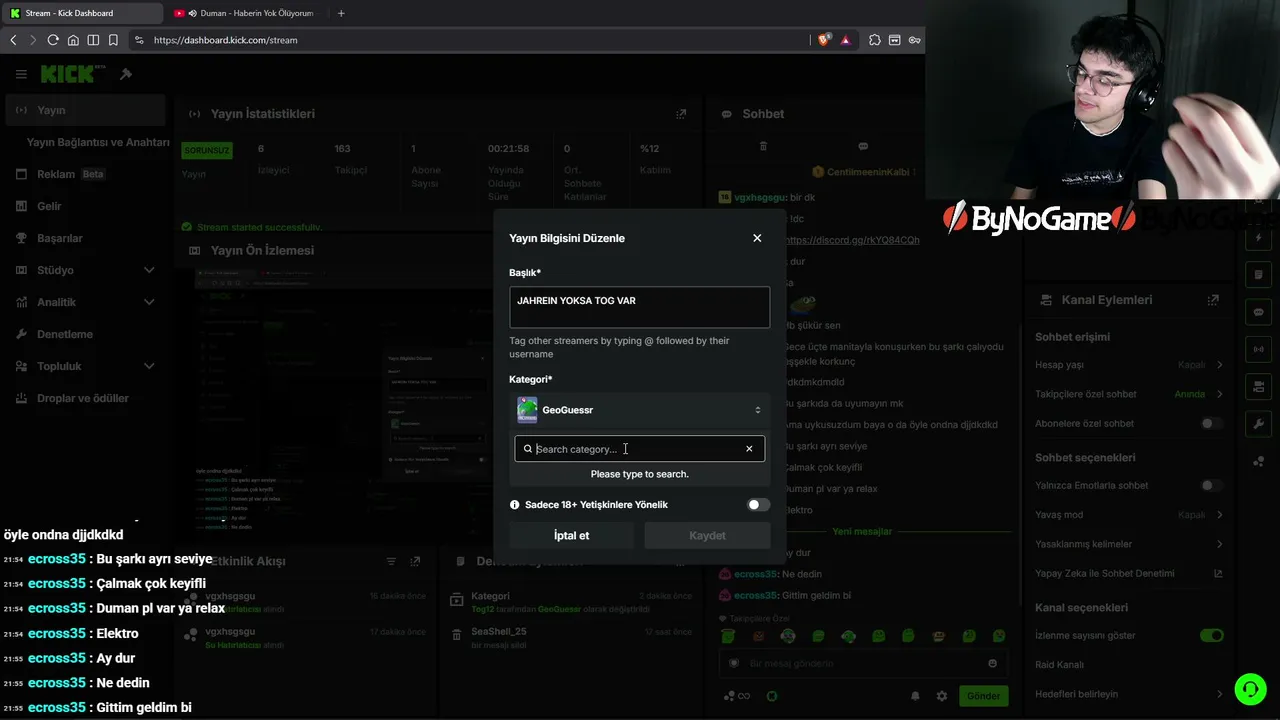Bookmark this page with the bookmark icon

113,40
